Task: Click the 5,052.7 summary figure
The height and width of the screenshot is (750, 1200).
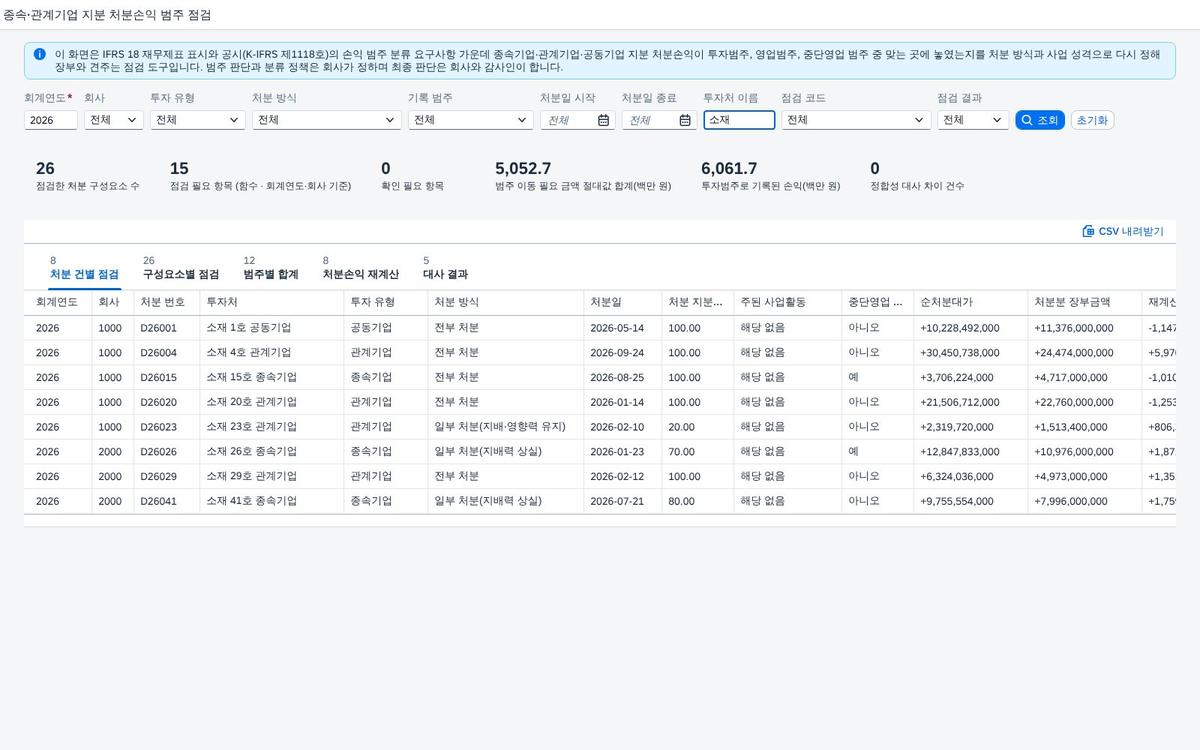Action: pyautogui.click(x=523, y=168)
